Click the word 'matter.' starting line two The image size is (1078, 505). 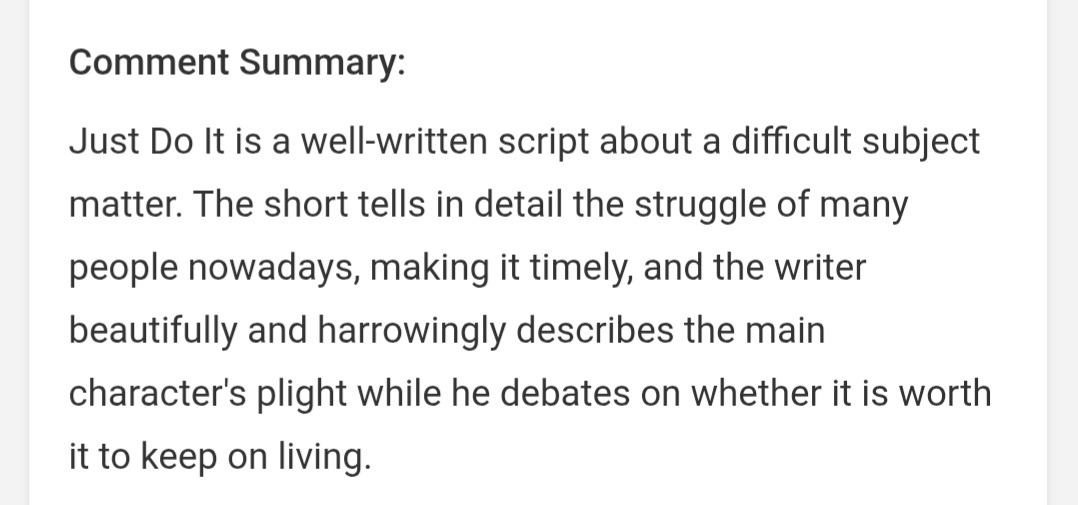(126, 205)
